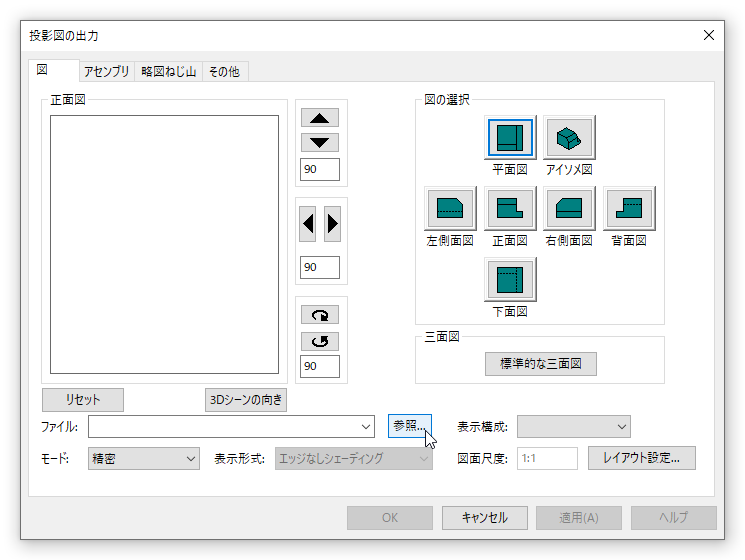Rotate view up with the up arrow
The image size is (745, 560).
[x=320, y=118]
